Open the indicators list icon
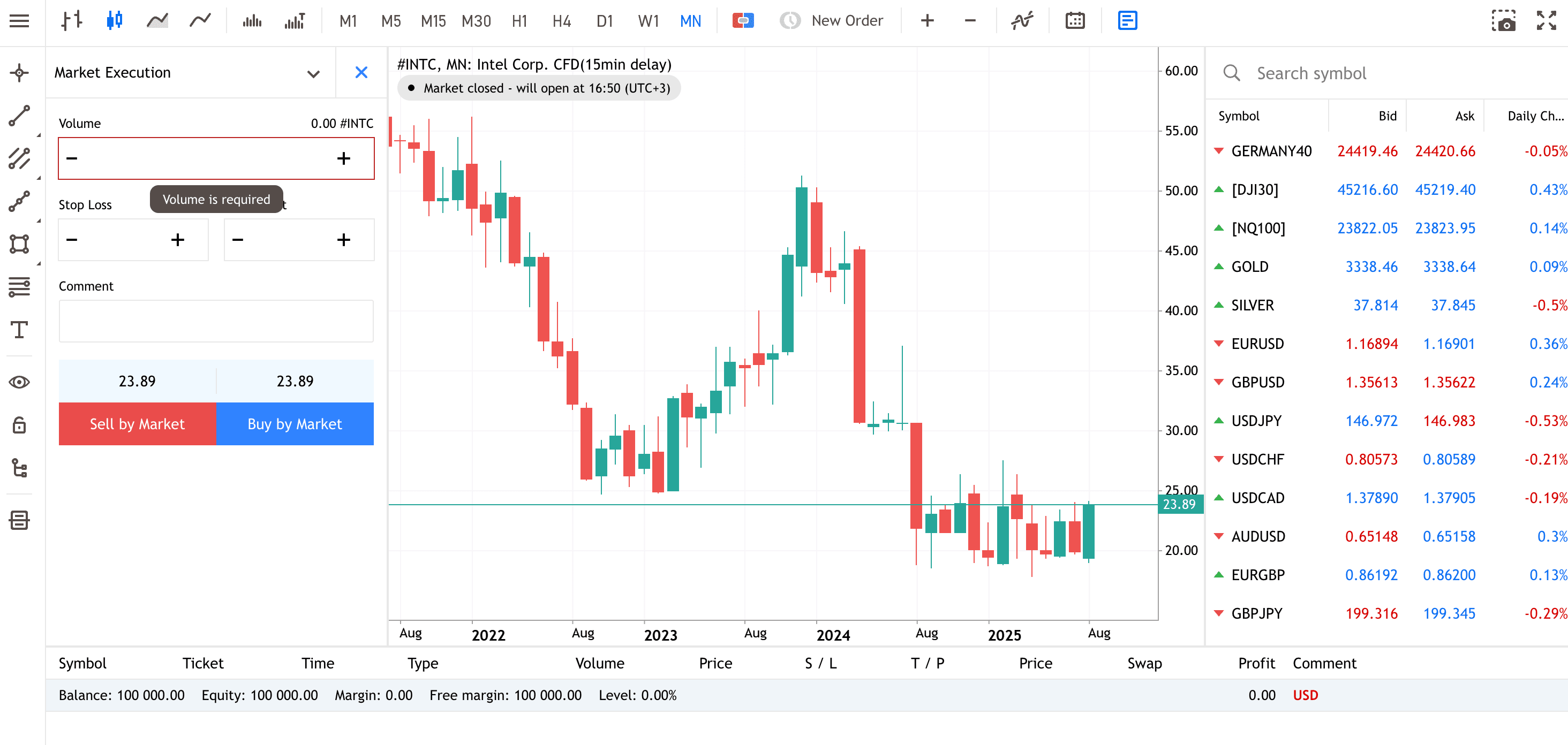 point(1022,21)
